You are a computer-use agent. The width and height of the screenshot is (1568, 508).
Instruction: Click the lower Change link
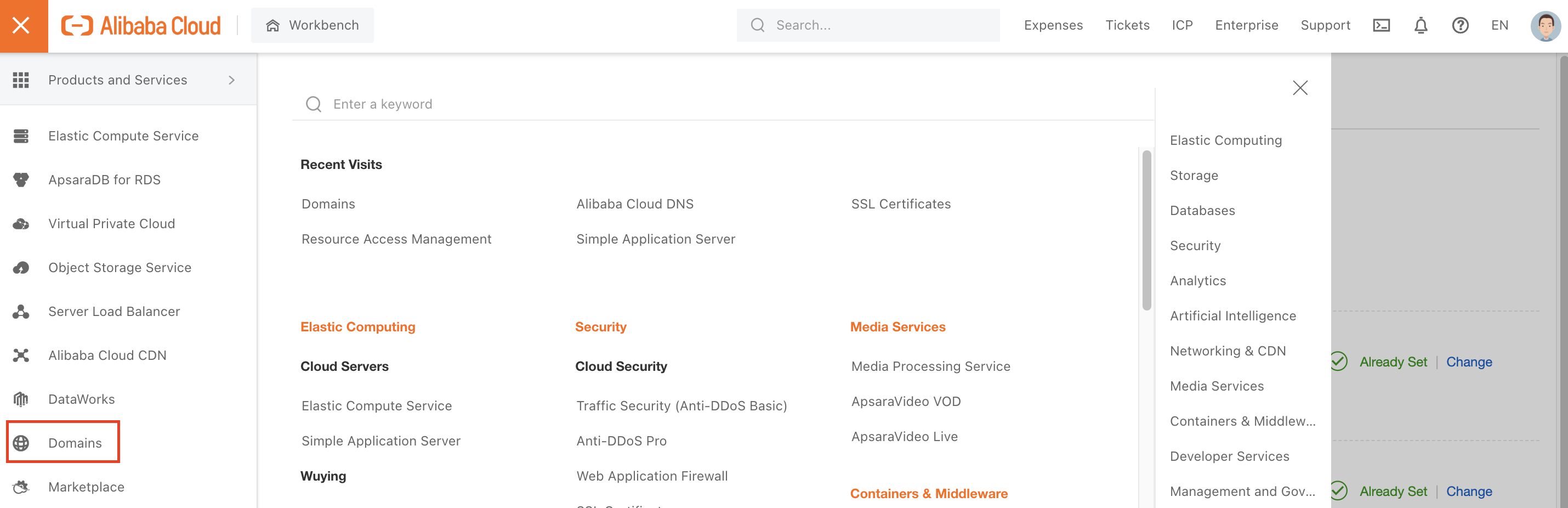[x=1469, y=492]
